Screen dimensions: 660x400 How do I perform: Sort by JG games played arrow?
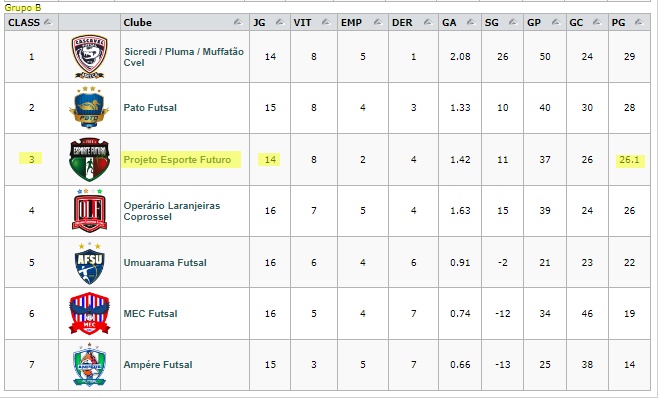[x=280, y=22]
